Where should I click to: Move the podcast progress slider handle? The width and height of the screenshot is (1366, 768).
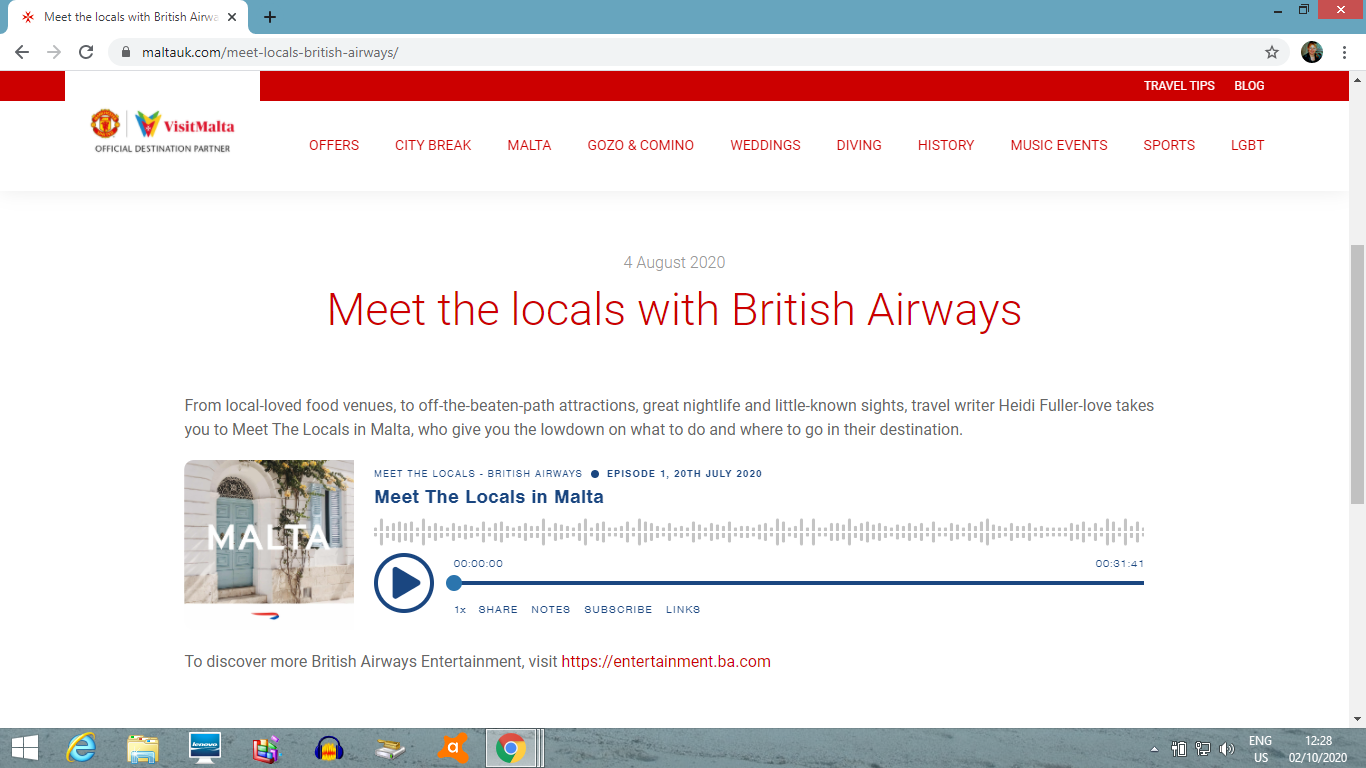454,583
